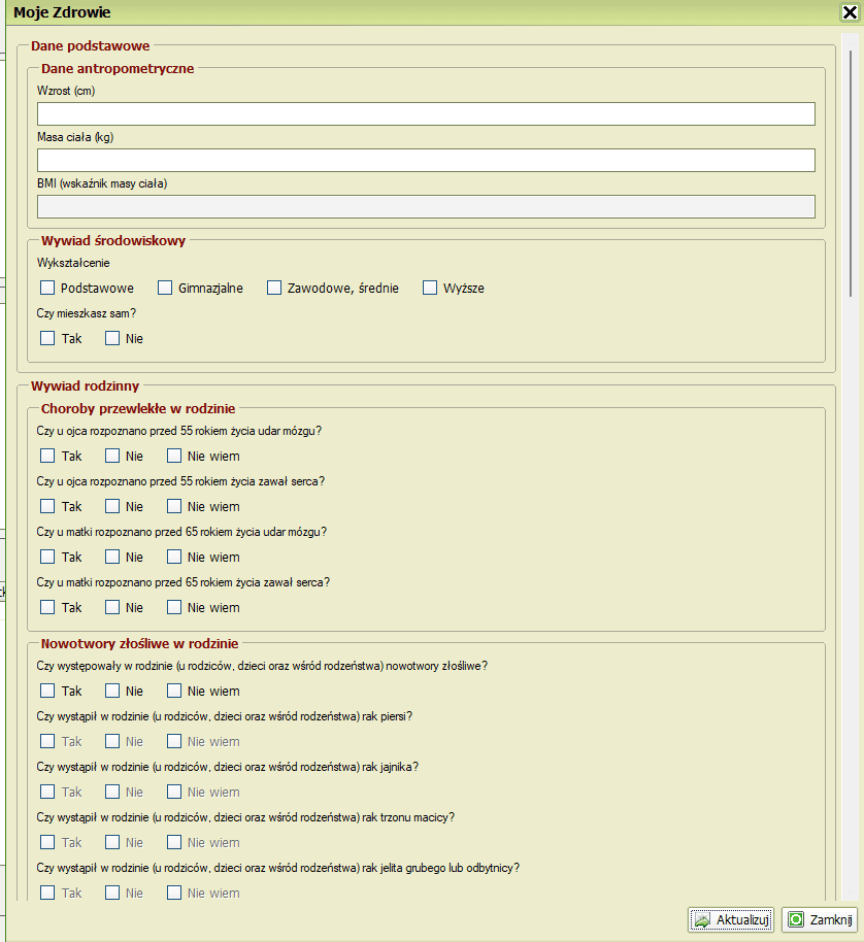Check Nie for Czy mieszkasz sam
The height and width of the screenshot is (942, 864).
(112, 339)
